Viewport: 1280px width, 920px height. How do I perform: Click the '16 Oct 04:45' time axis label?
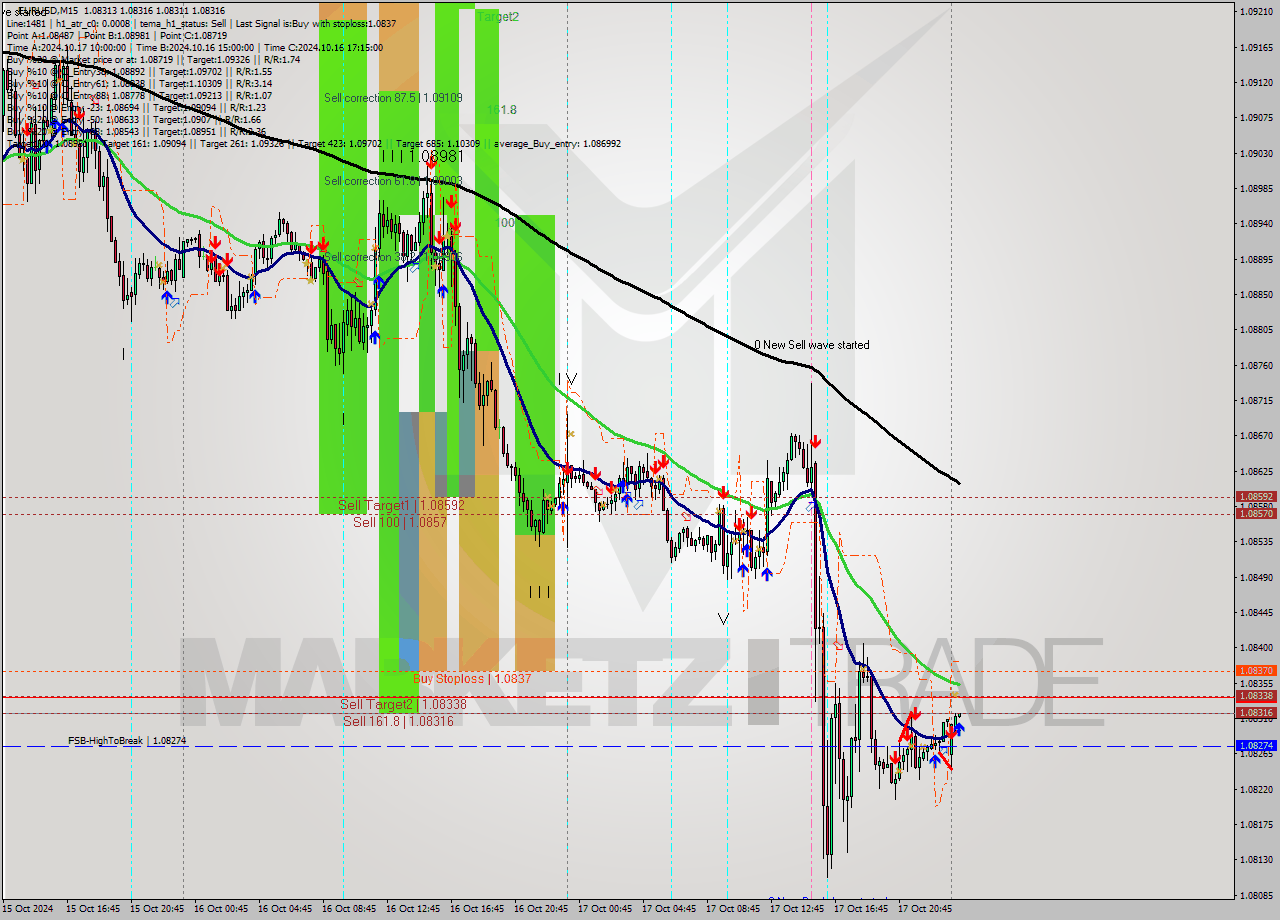[x=285, y=909]
